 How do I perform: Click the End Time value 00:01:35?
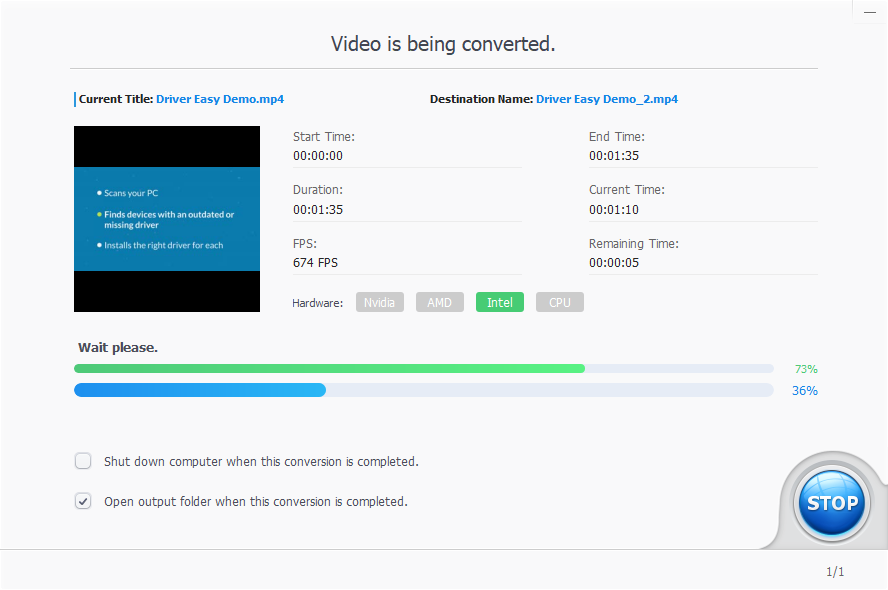613,156
